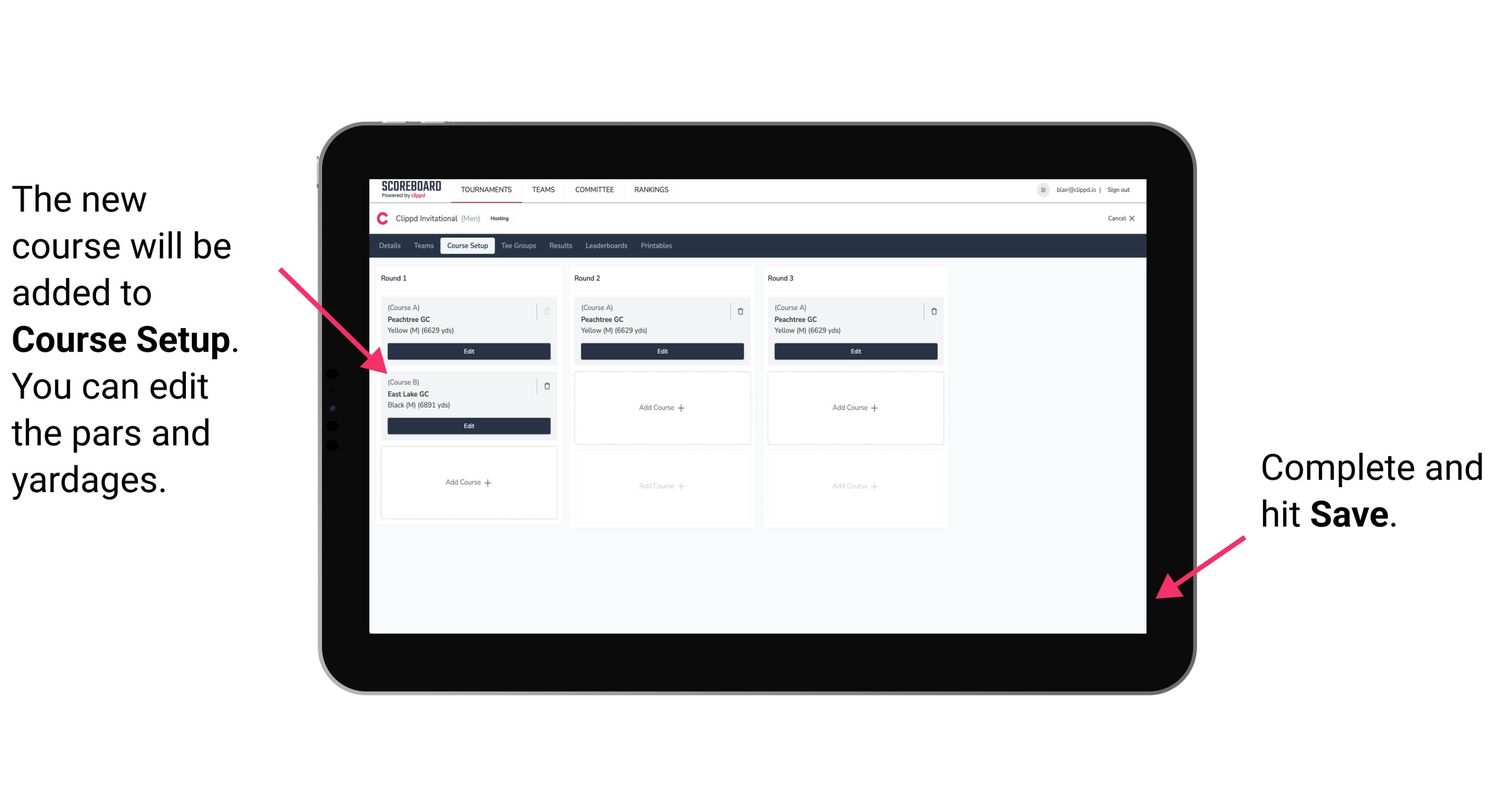This screenshot has height=812, width=1510.
Task: Click Add Course in Round 2
Action: point(660,406)
